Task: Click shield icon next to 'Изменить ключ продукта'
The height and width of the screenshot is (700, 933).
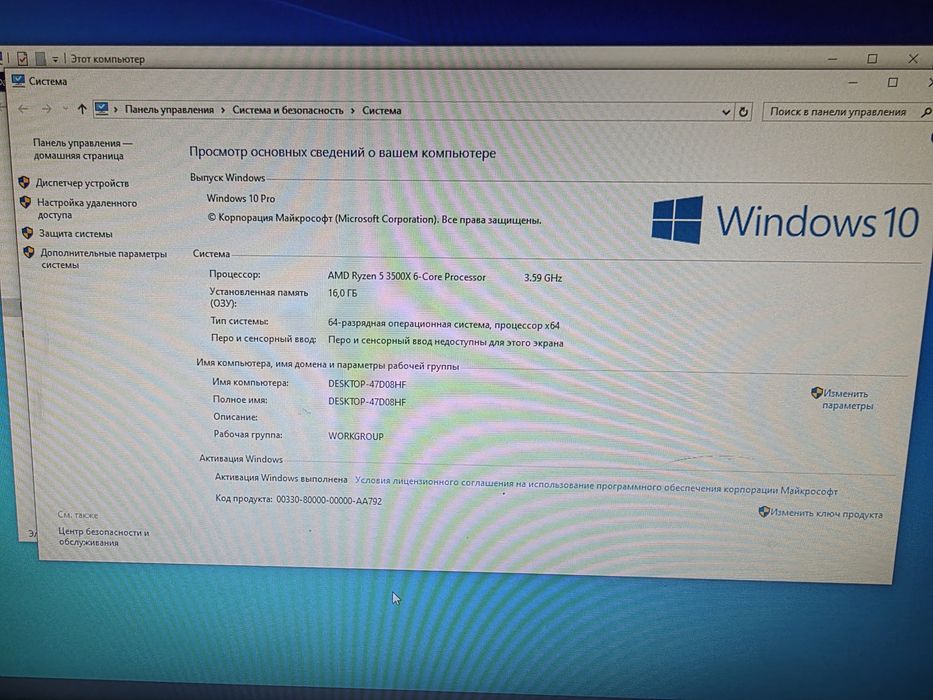Action: tap(764, 512)
